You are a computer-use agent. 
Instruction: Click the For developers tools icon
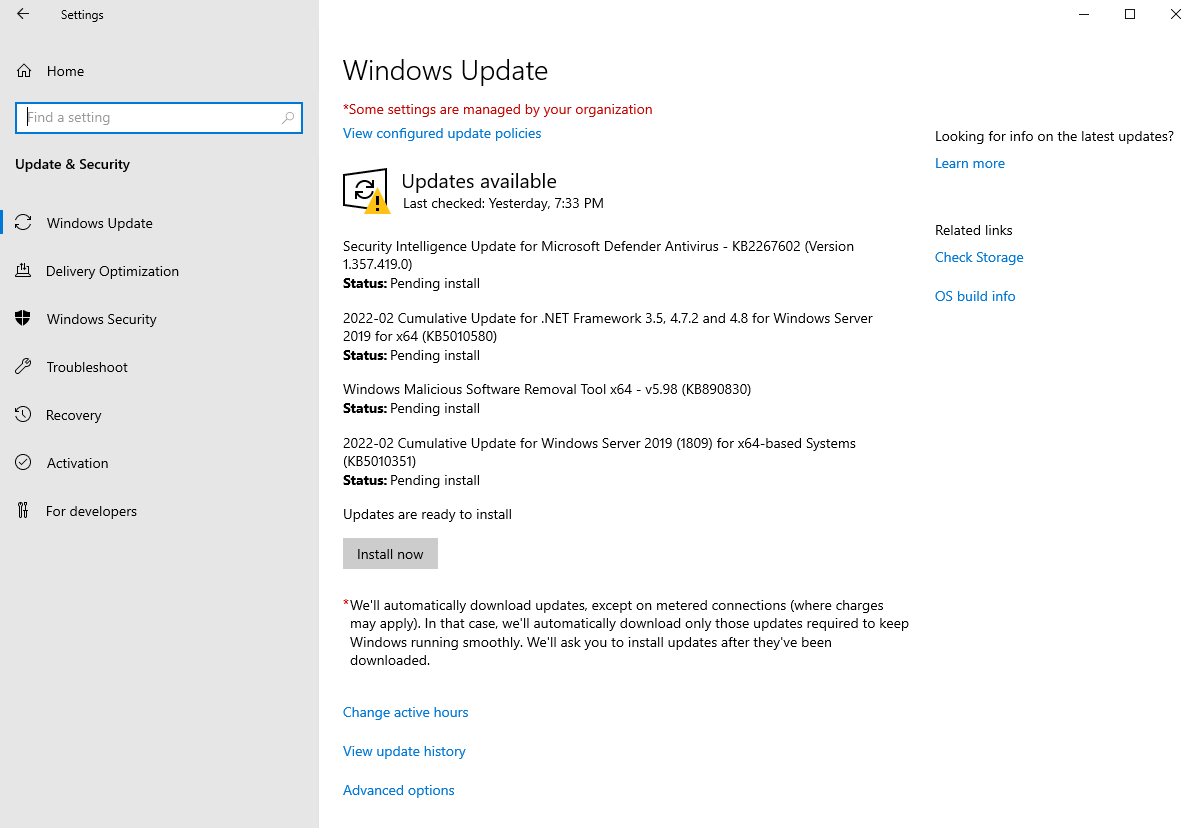coord(23,510)
